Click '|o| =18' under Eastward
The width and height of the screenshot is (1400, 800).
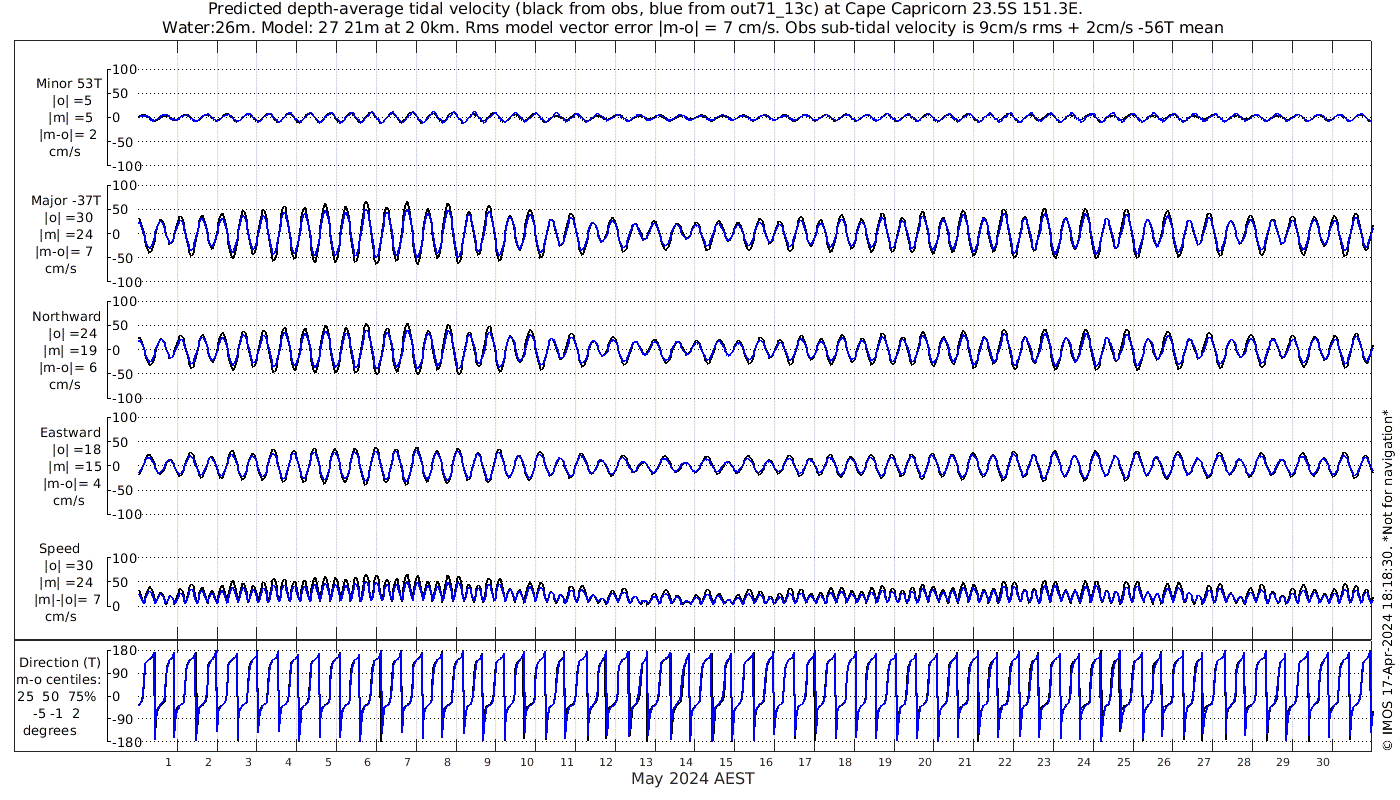75,450
